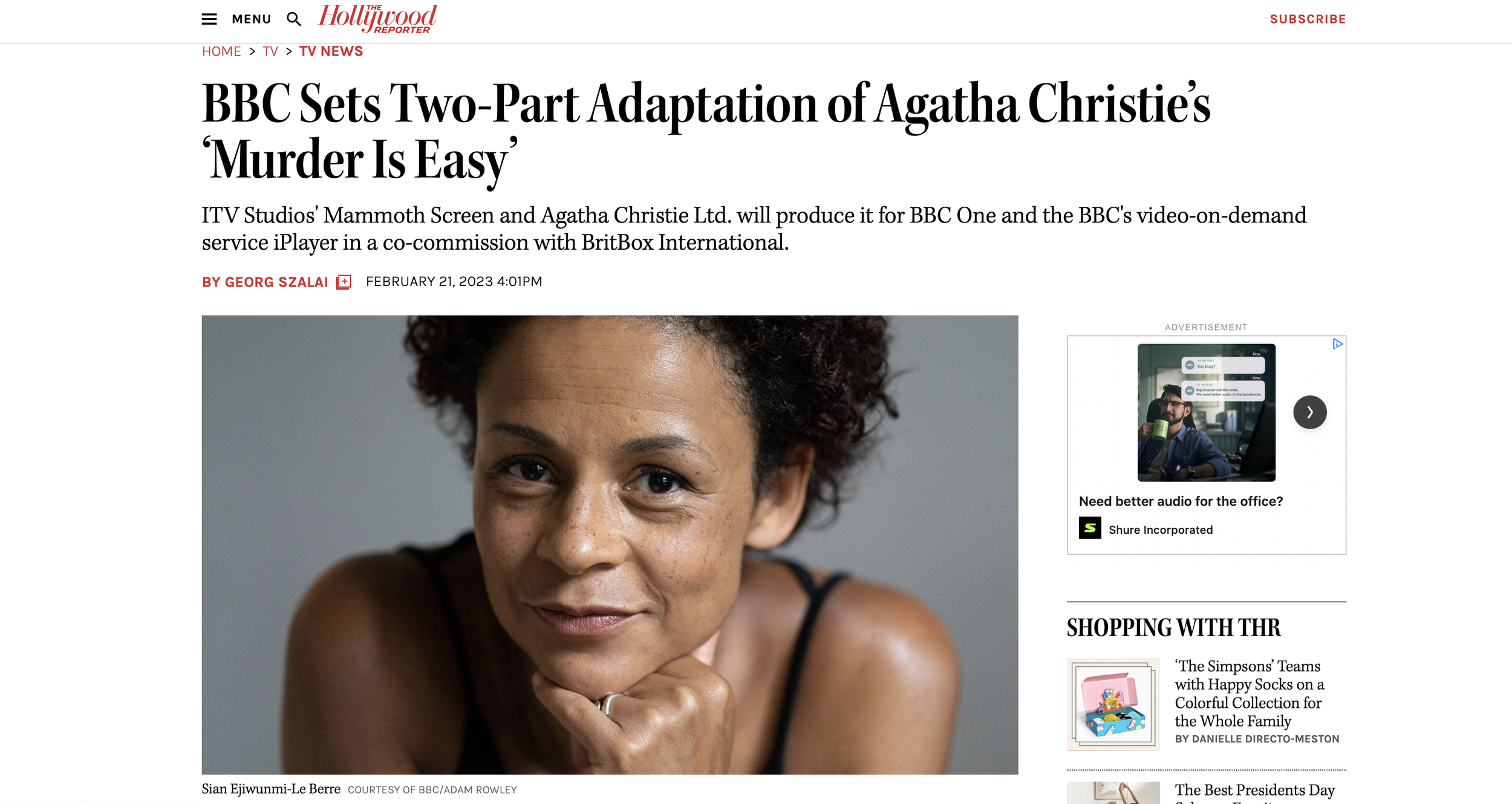Image resolution: width=1512 pixels, height=804 pixels.
Task: Go to The Hollywood Reporter logo homepage
Action: pos(377,19)
